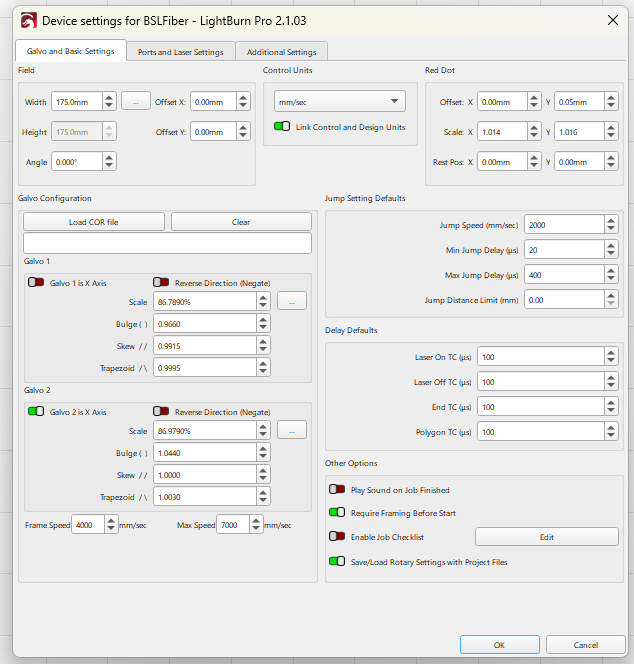The width and height of the screenshot is (634, 664).
Task: Click the LightBurn app icon in title bar
Action: (x=29, y=20)
